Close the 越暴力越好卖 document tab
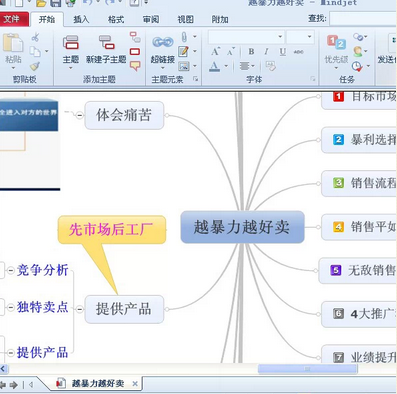 coord(135,384)
